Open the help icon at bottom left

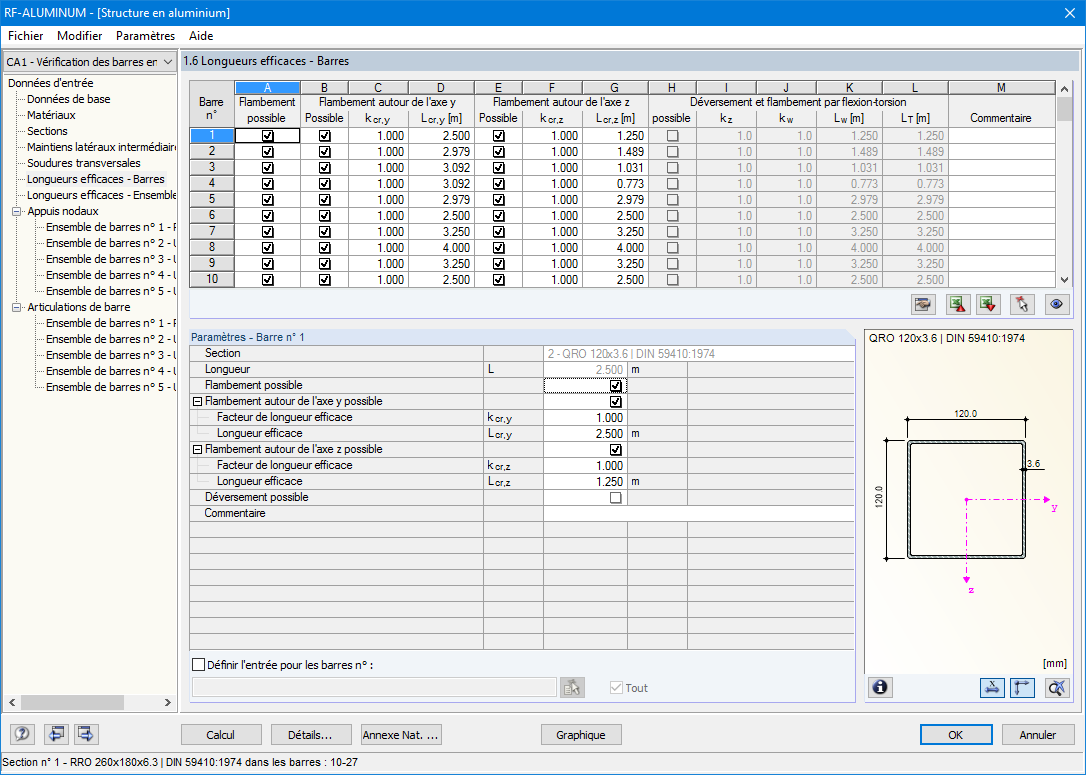(x=23, y=734)
